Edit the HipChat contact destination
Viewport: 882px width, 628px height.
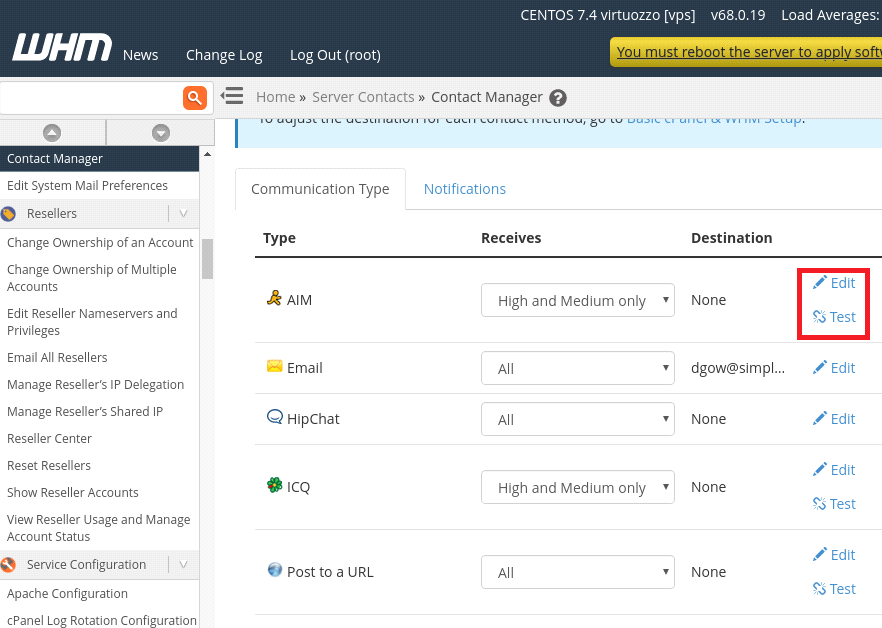834,419
